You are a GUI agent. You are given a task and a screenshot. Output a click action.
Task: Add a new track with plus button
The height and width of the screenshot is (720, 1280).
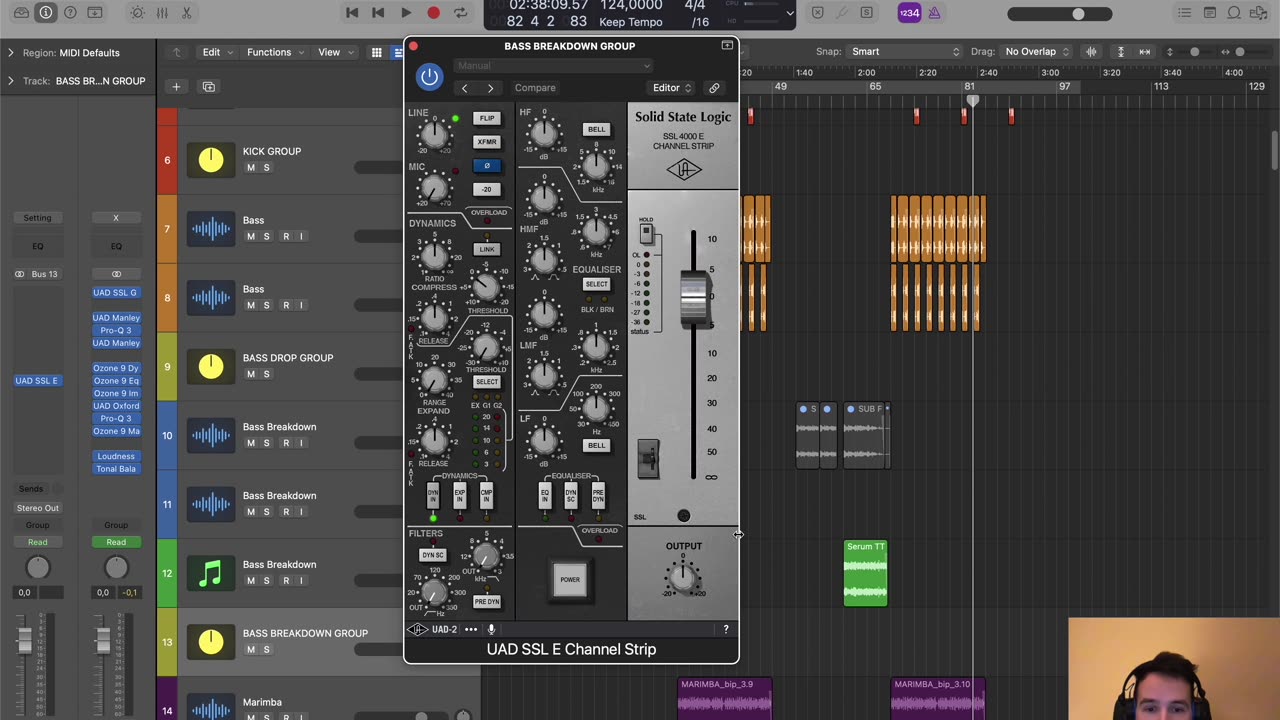[176, 87]
